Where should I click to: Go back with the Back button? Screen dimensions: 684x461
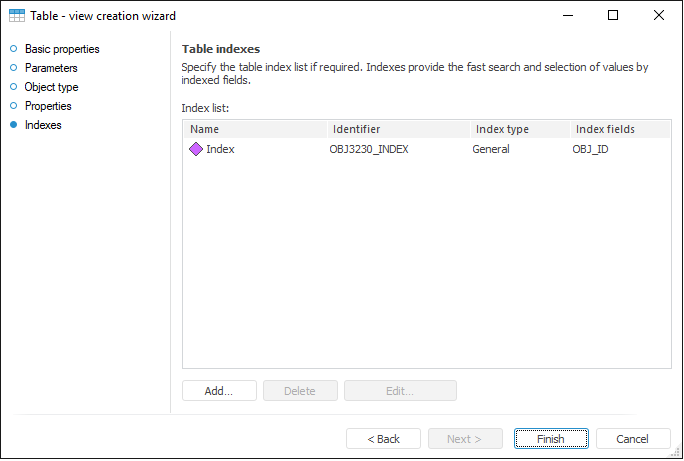coord(383,439)
